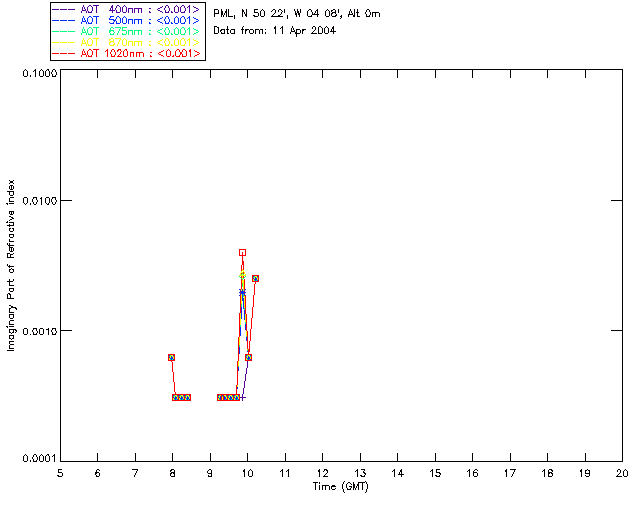This screenshot has height=512, width=640.
Task: Click the PML station location text
Action: click(297, 14)
